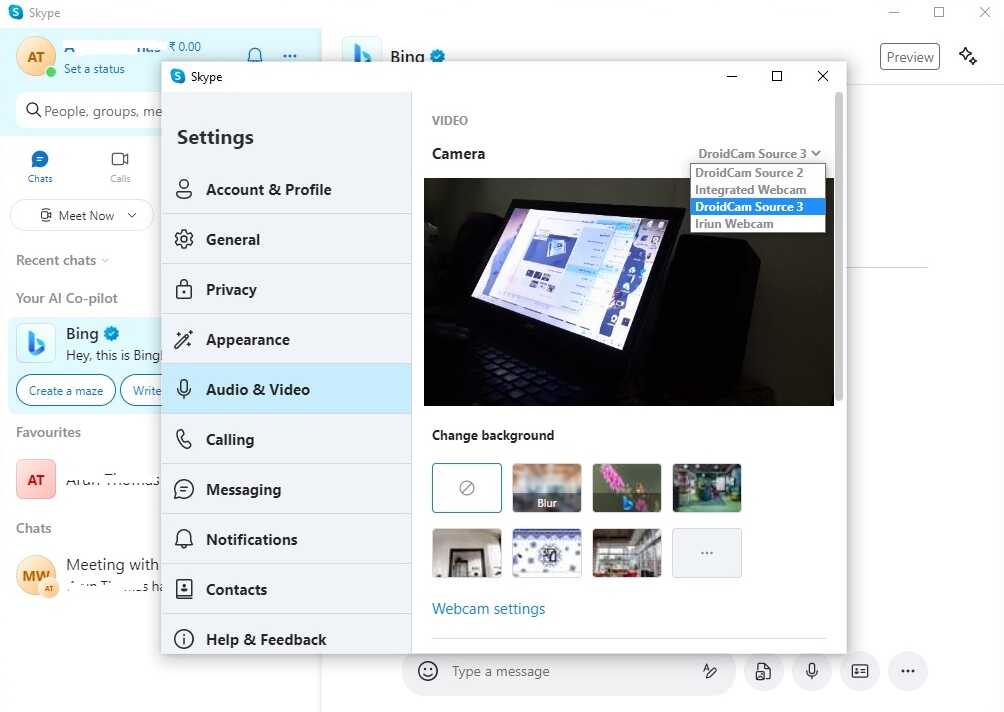Click Create a maze suggestion
Screen dimensions: 1004x712
click(66, 391)
